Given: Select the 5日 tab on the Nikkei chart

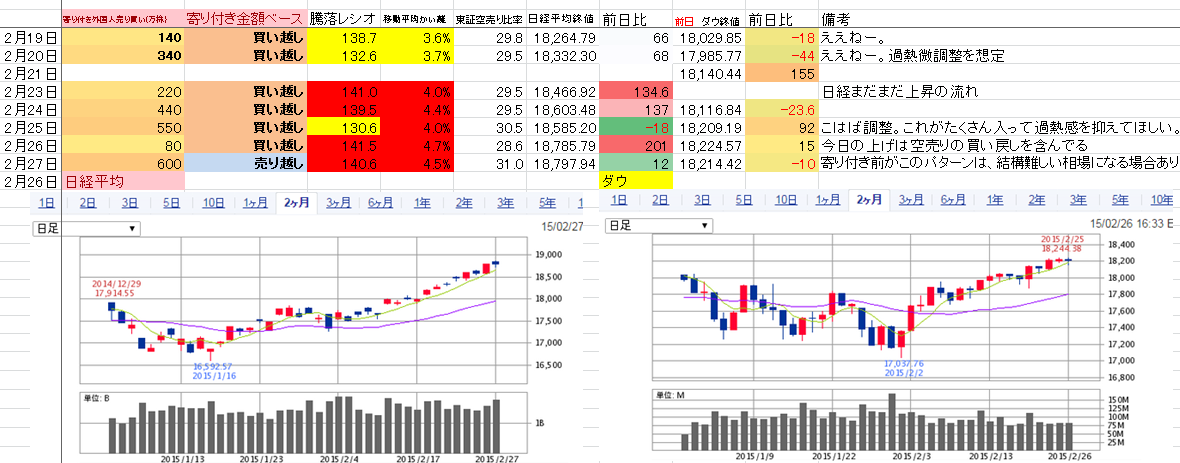Looking at the screenshot, I should pyautogui.click(x=171, y=201).
